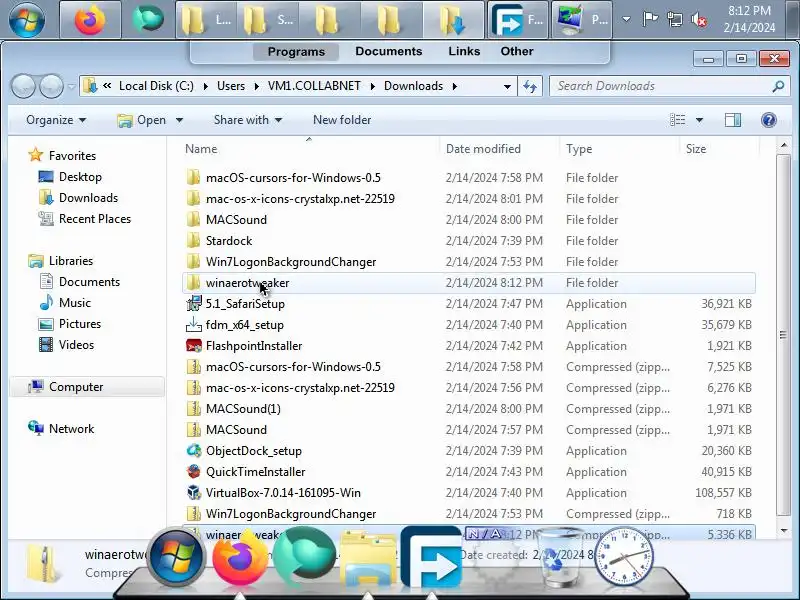Select the QuickTimeInstaller application
This screenshot has width=800, height=600.
[468, 471]
